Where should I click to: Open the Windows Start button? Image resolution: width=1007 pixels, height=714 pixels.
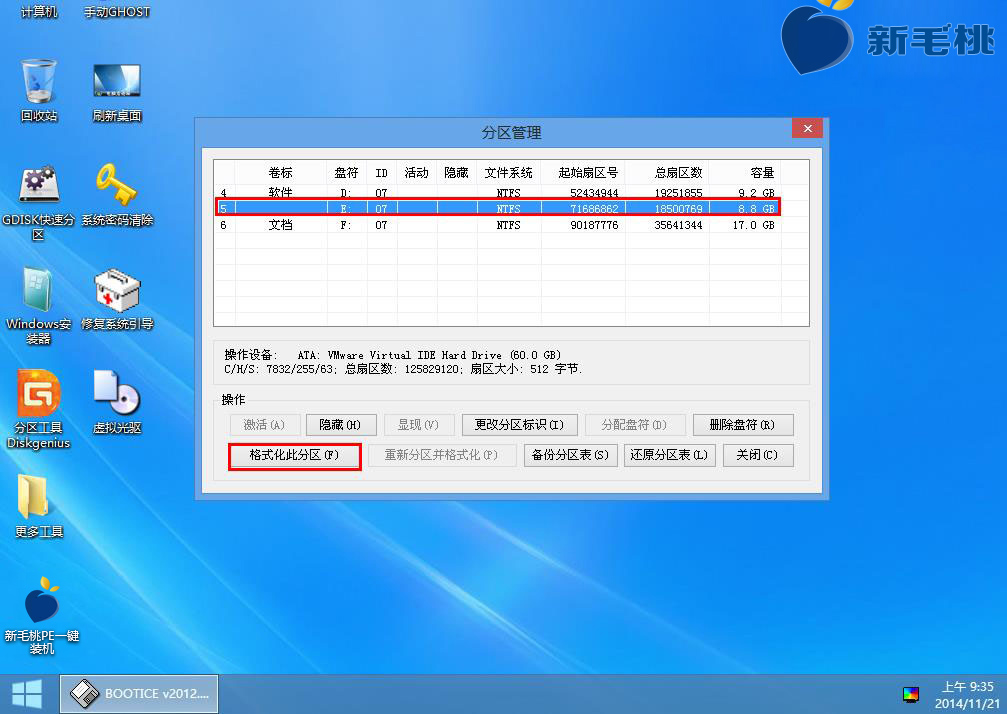[27, 694]
